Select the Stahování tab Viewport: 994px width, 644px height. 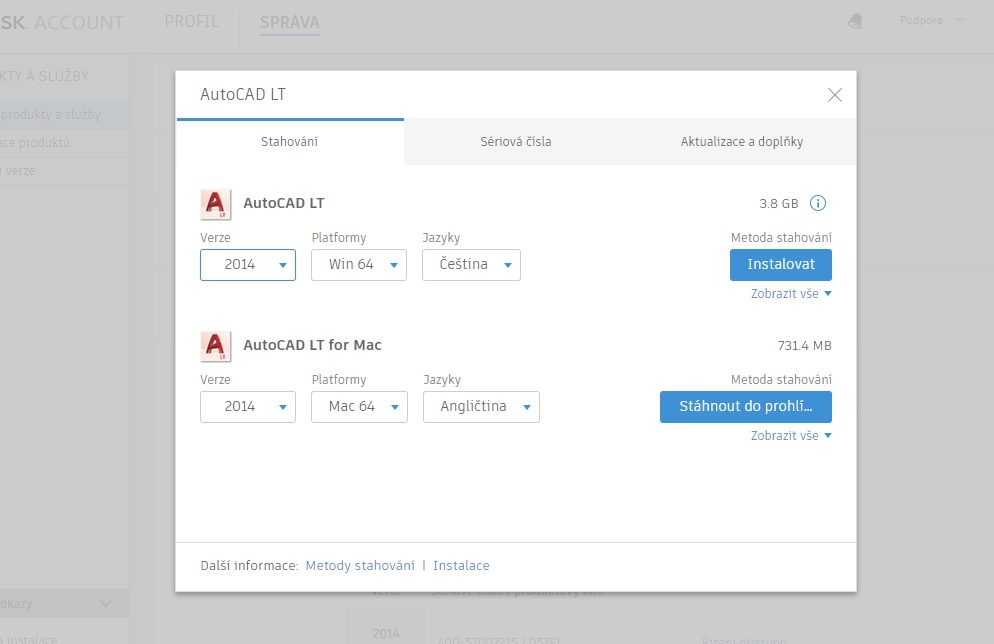290,142
